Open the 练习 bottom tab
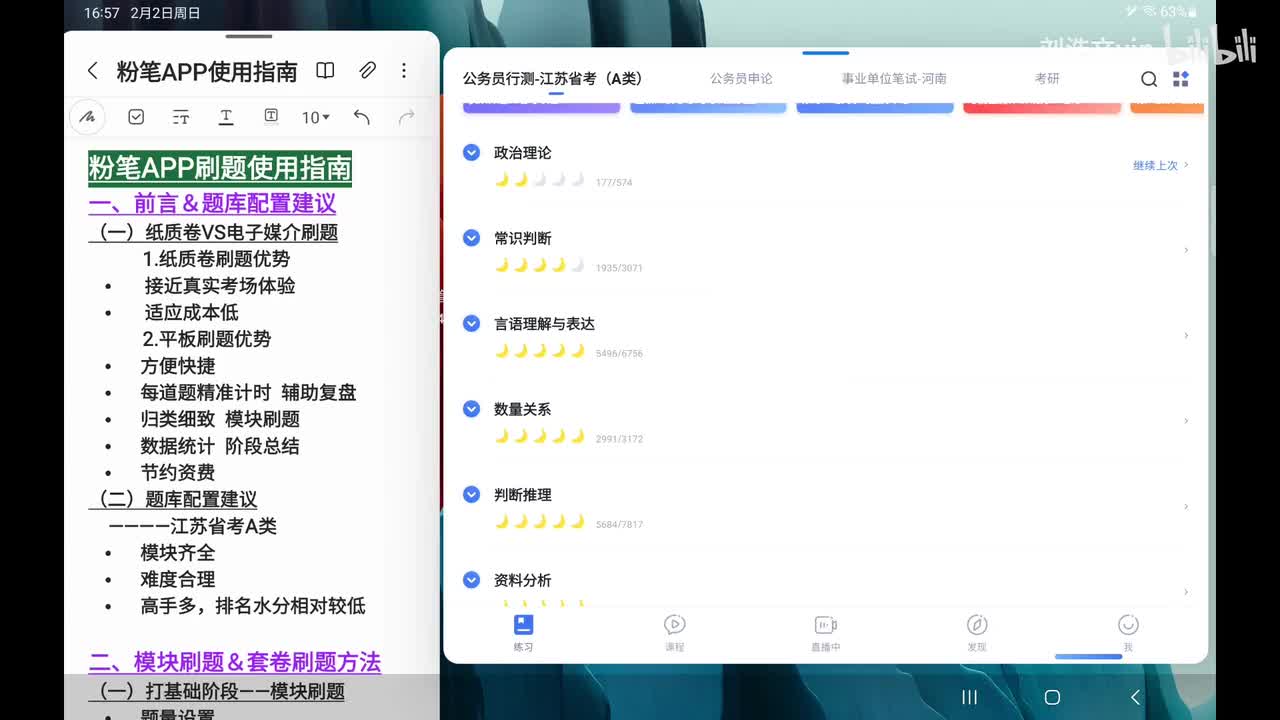Screen dimensions: 1280x720 point(523,633)
